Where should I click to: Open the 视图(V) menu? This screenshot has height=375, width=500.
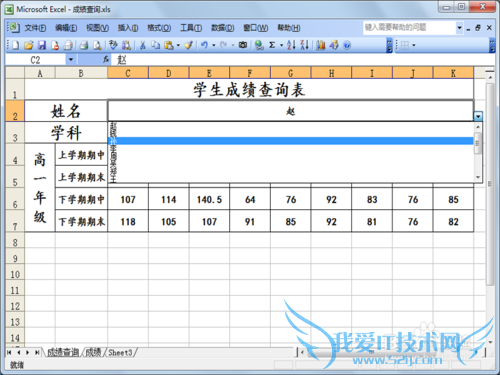coord(97,28)
